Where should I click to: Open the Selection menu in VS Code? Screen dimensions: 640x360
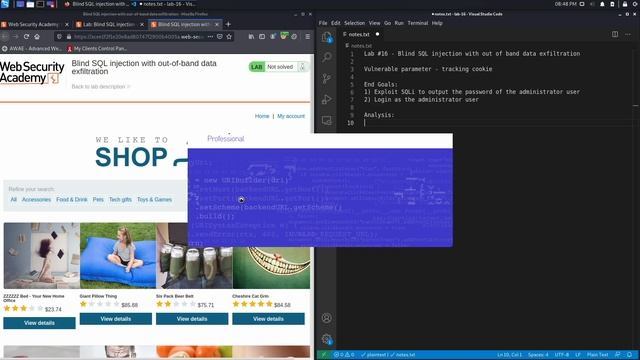(354, 23)
